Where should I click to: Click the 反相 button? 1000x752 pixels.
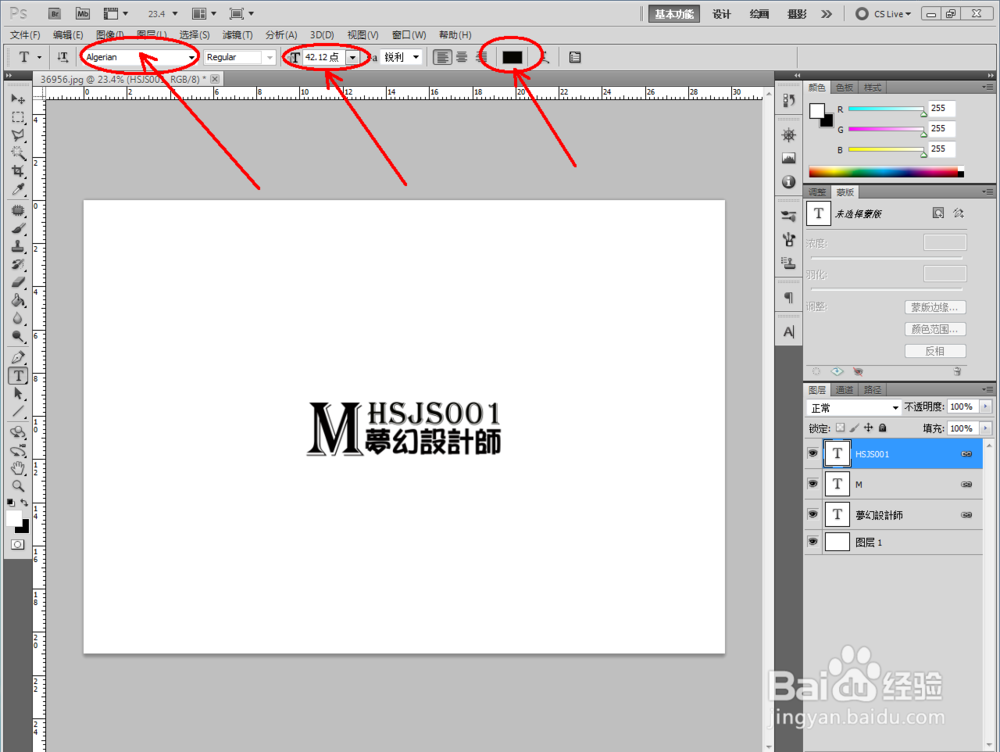point(935,351)
